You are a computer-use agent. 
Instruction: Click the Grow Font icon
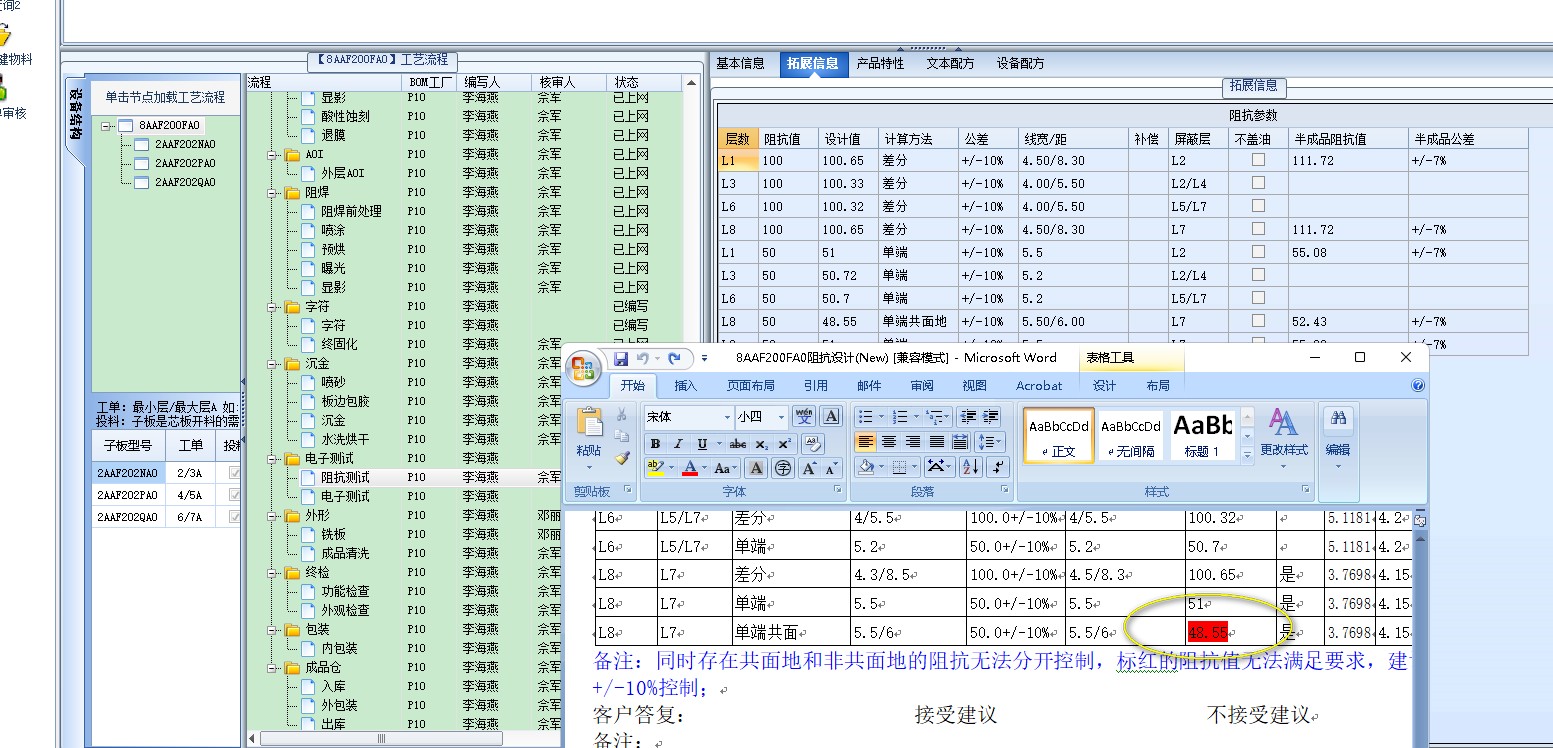pyautogui.click(x=809, y=467)
